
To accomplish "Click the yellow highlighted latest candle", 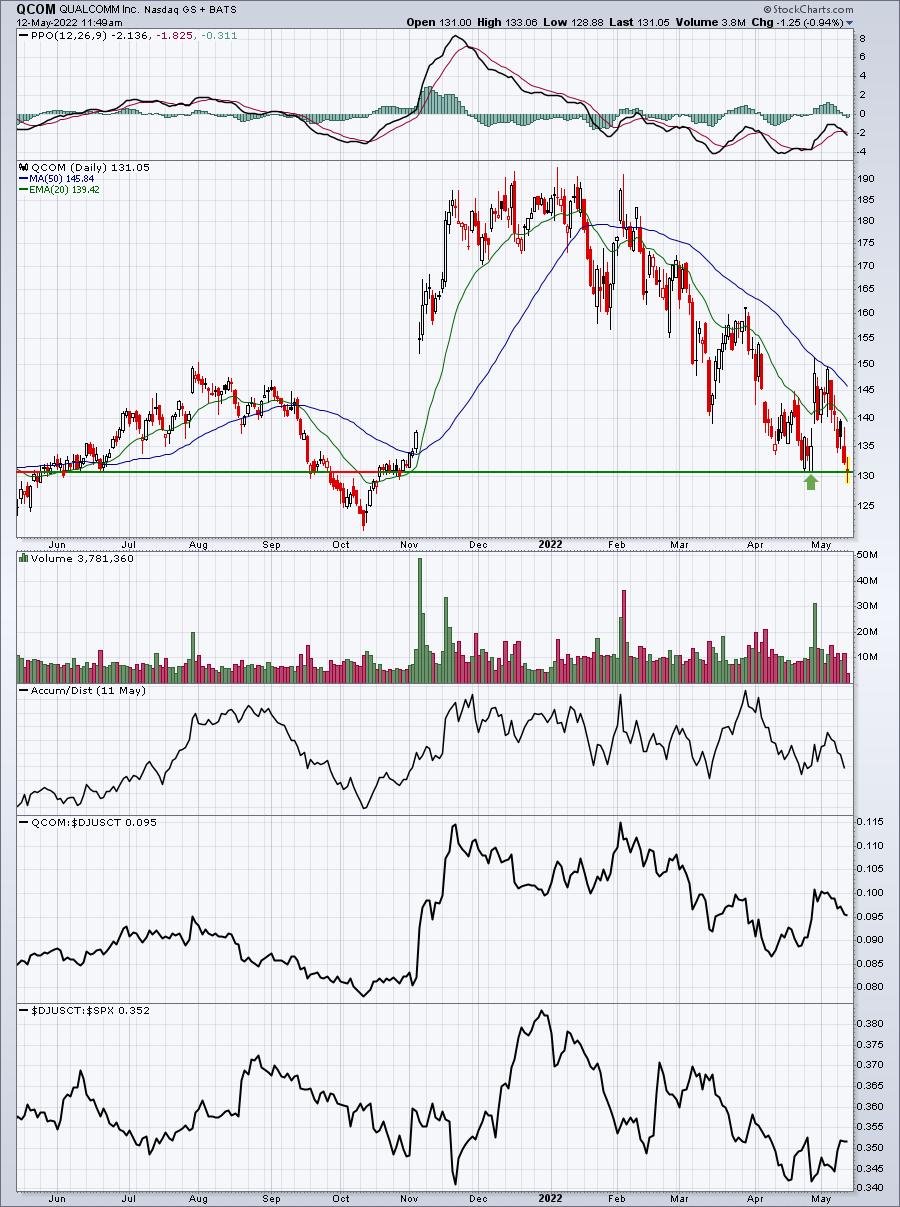I will [x=848, y=470].
